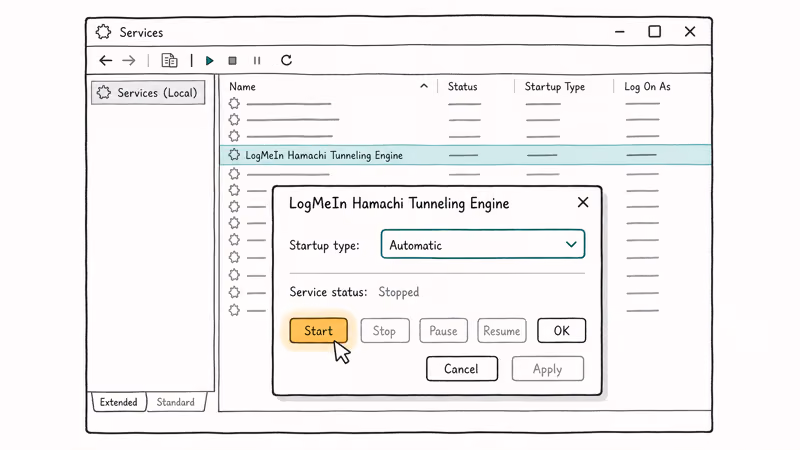Open the properties sheet toolbar icon
The height and width of the screenshot is (450, 800).
pyautogui.click(x=169, y=61)
